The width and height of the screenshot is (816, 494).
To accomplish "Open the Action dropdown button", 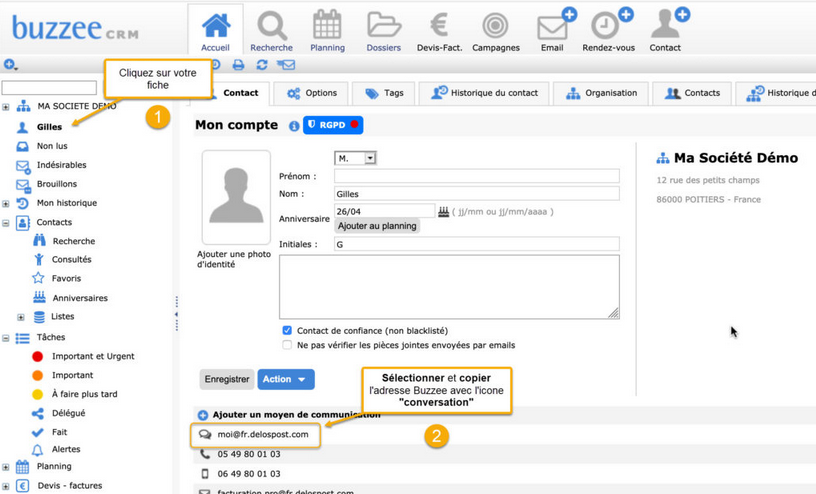I will click(286, 379).
